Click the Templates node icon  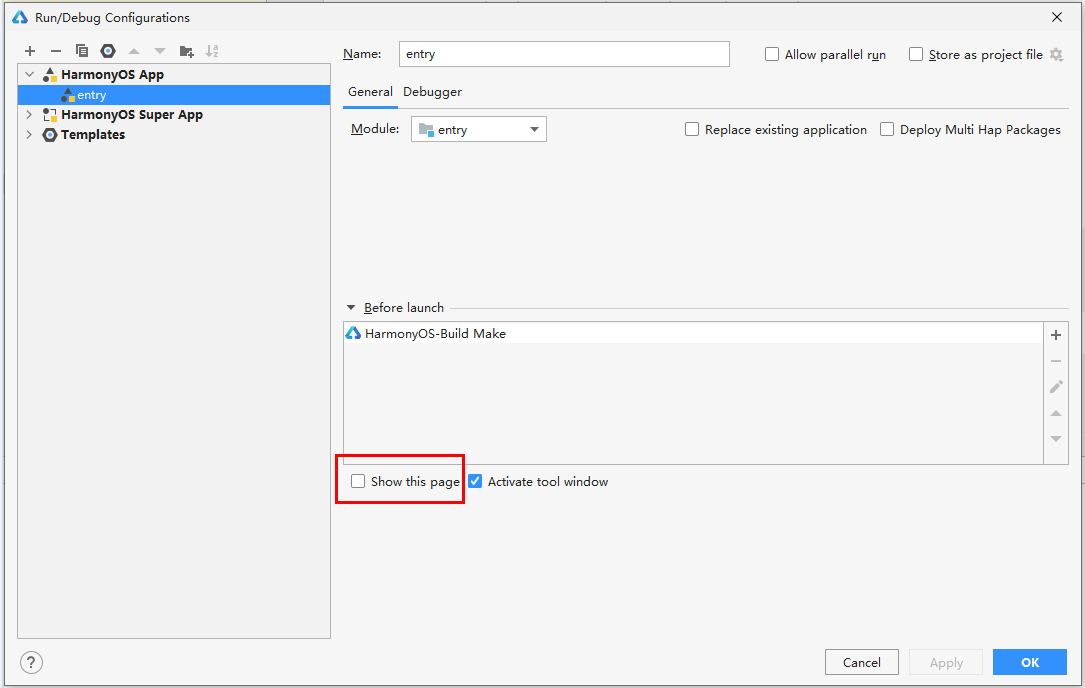coord(50,135)
